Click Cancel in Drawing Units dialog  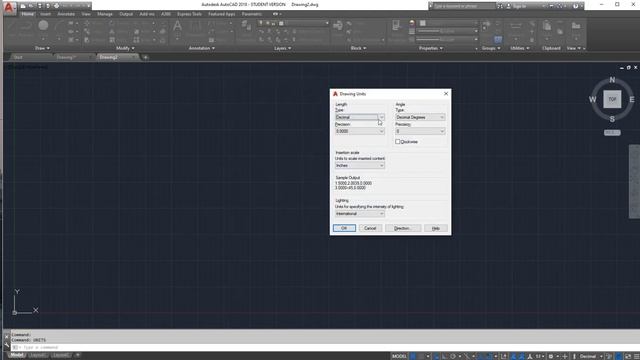(370, 228)
